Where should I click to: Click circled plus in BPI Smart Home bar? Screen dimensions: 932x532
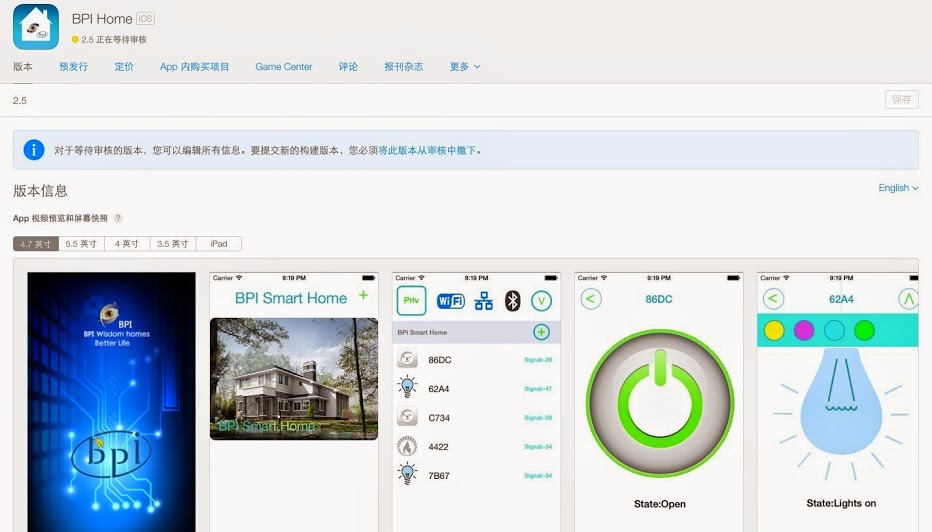coord(541,332)
